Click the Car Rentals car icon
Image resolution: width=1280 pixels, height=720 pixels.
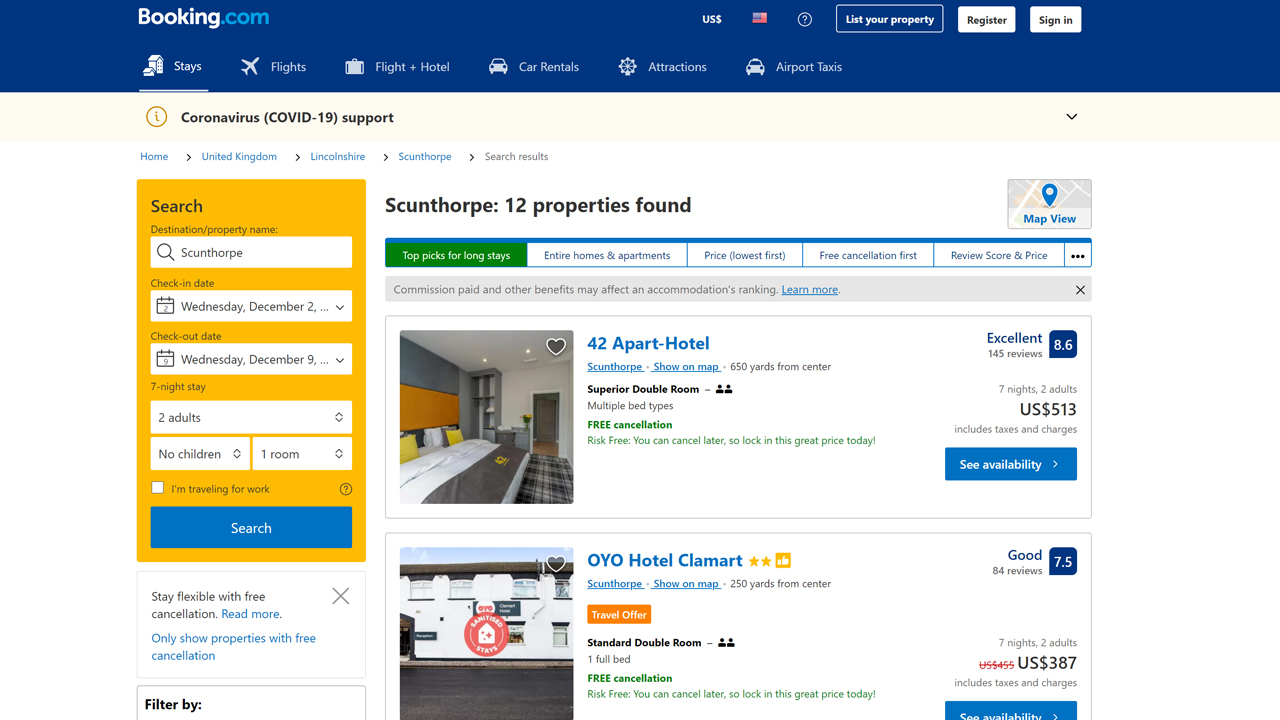point(498,67)
